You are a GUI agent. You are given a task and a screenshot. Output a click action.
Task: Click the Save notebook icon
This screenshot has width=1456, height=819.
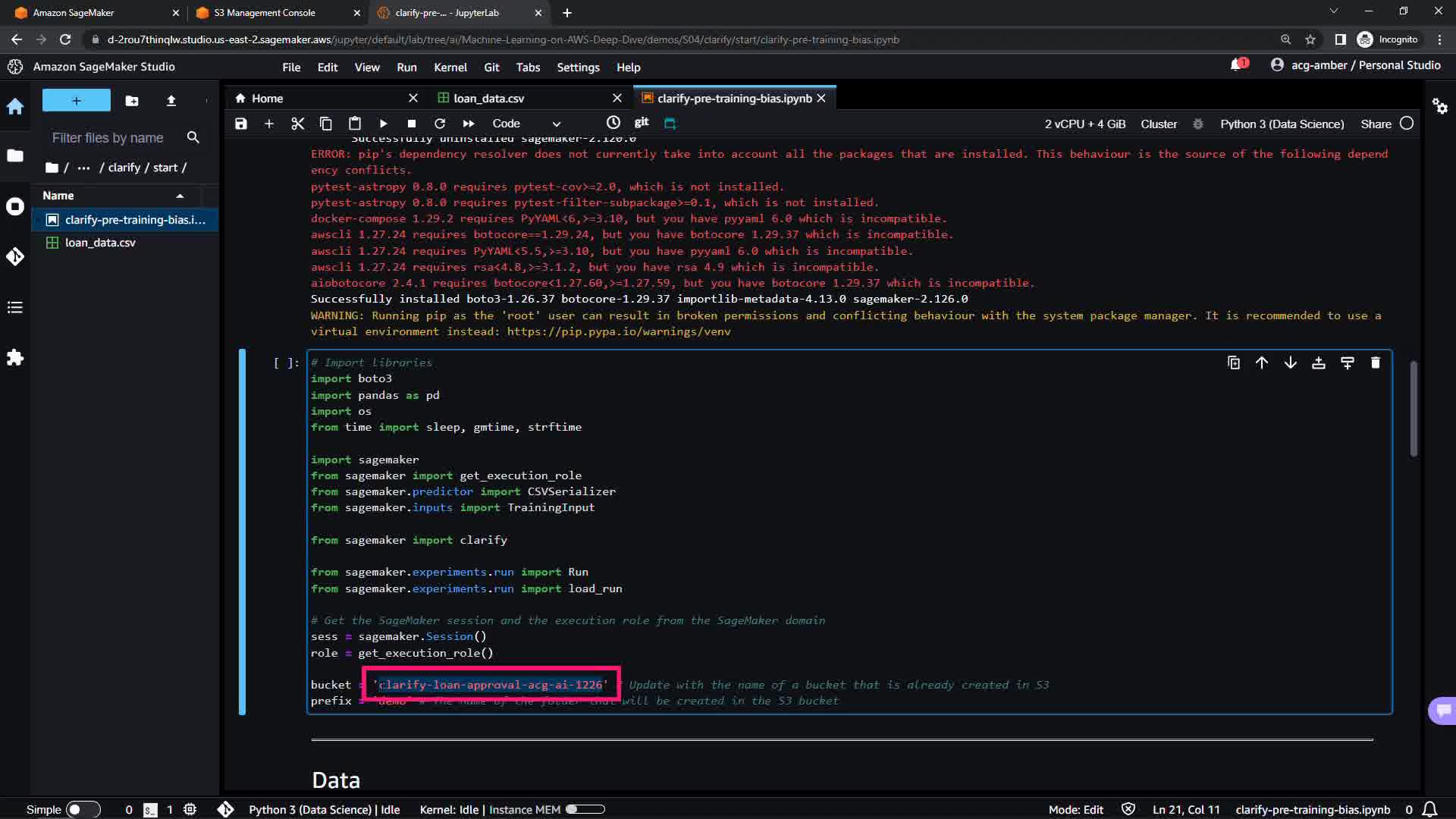tap(241, 124)
